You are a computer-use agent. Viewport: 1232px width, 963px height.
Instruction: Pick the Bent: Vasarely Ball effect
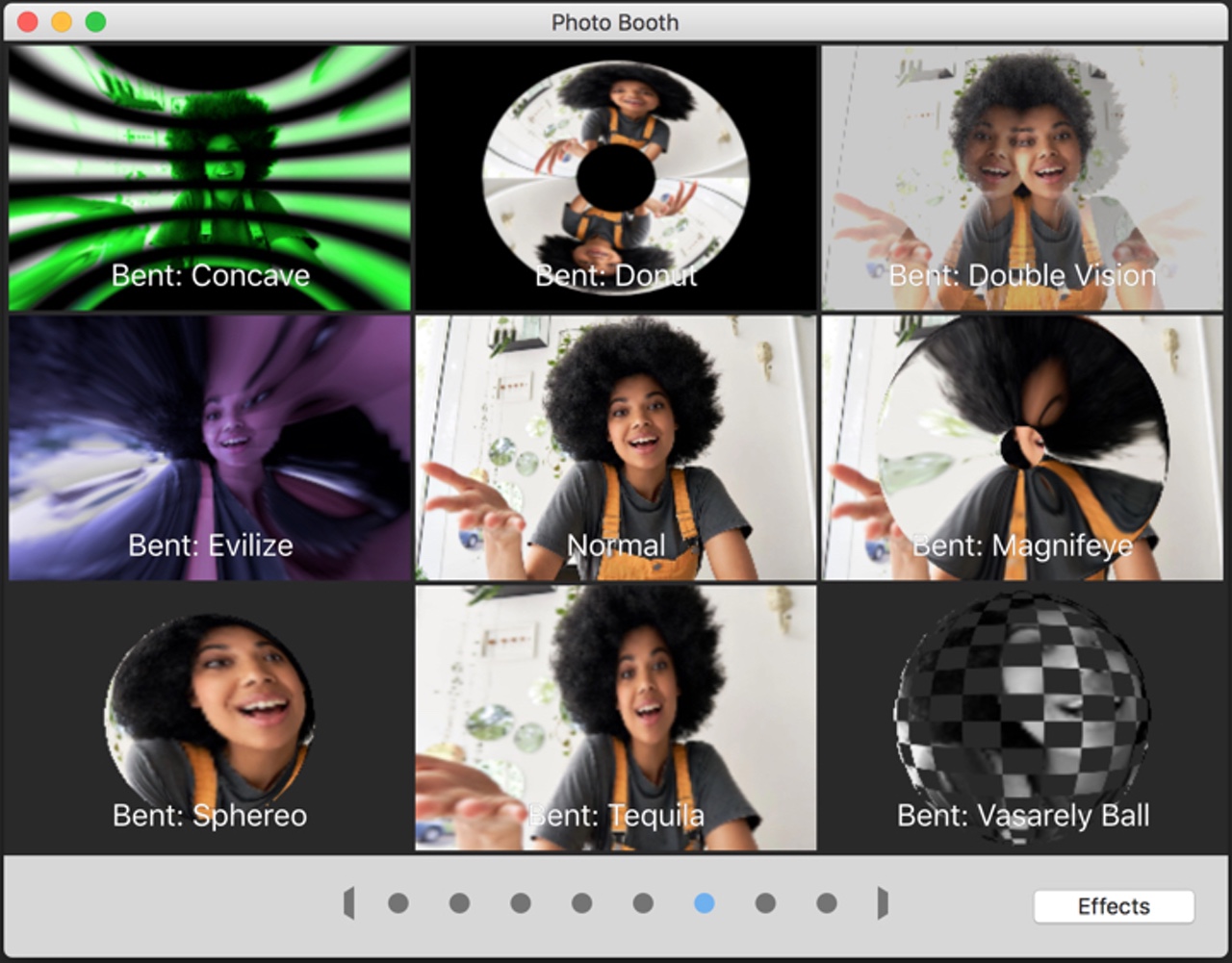1021,719
